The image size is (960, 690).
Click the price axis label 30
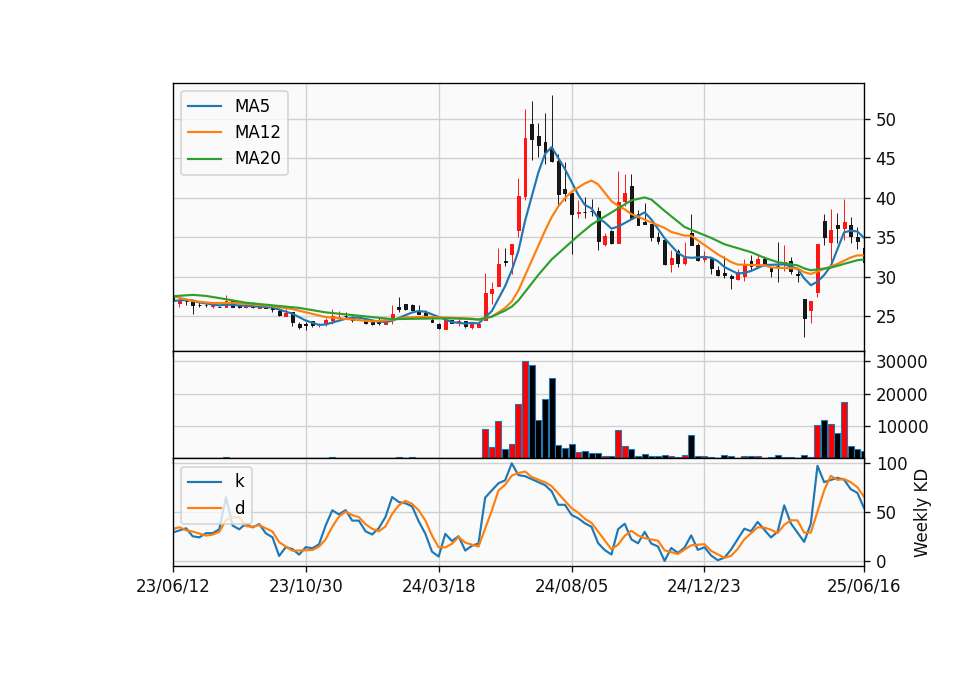pos(886,278)
